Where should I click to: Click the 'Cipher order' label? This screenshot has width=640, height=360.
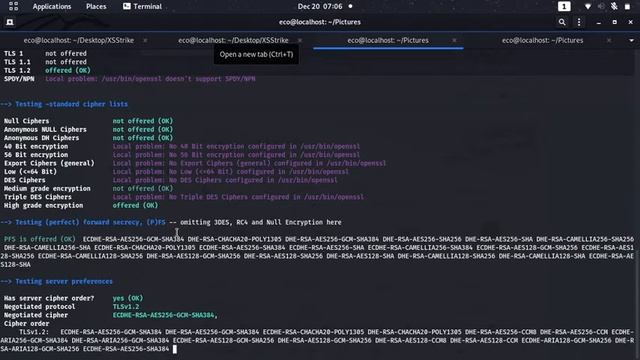(x=27, y=324)
